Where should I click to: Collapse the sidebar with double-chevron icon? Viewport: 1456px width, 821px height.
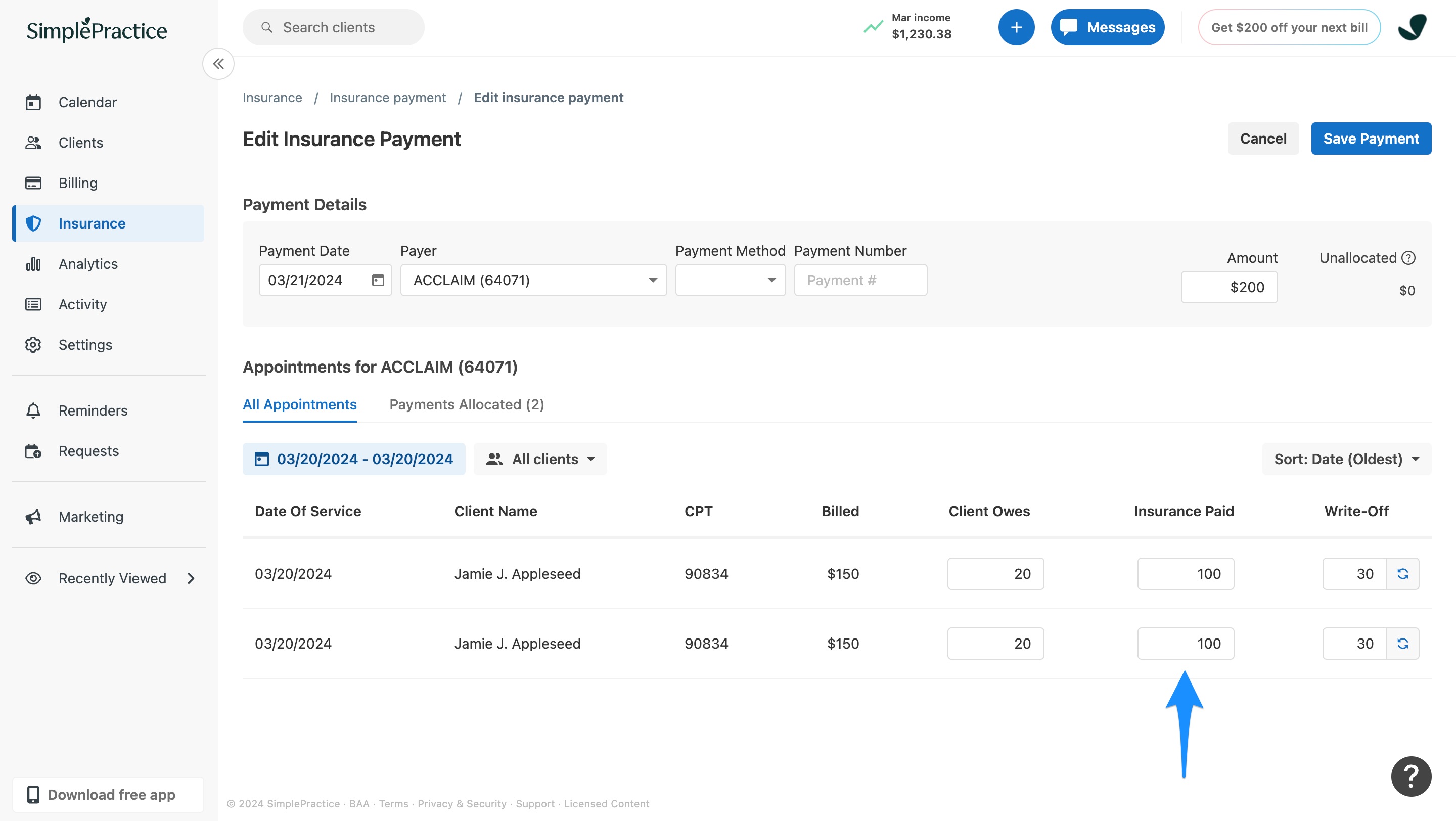coord(218,63)
